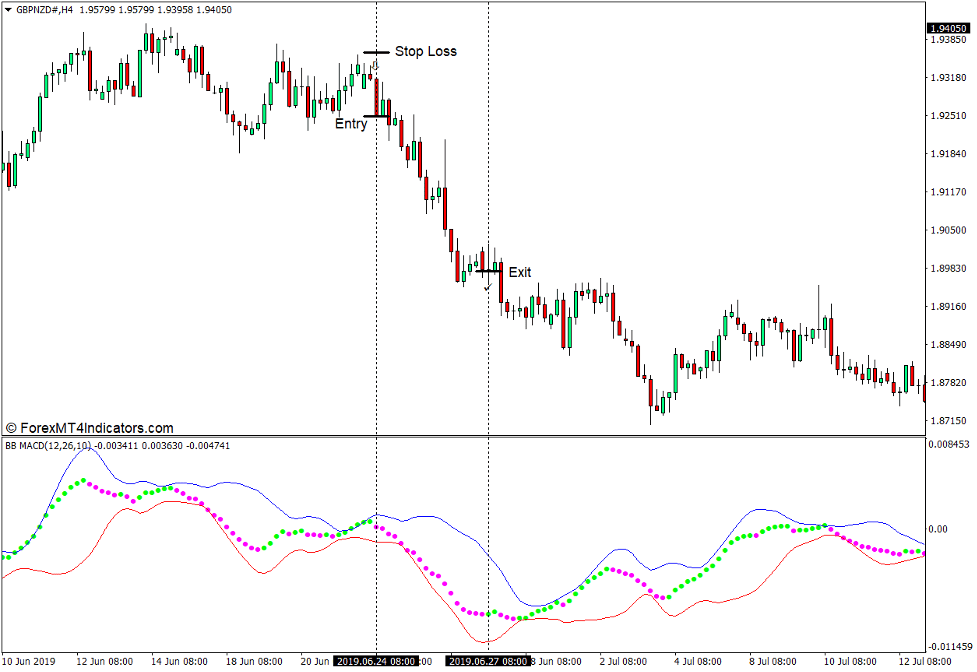
Task: Click the Stop Loss label
Action: pos(426,51)
